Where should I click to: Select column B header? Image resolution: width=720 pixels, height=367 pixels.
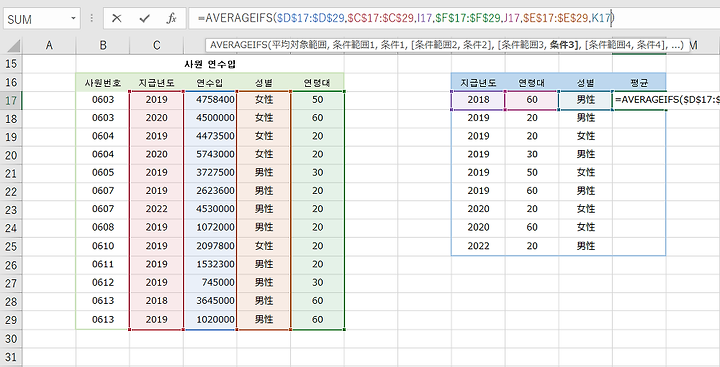coord(103,45)
